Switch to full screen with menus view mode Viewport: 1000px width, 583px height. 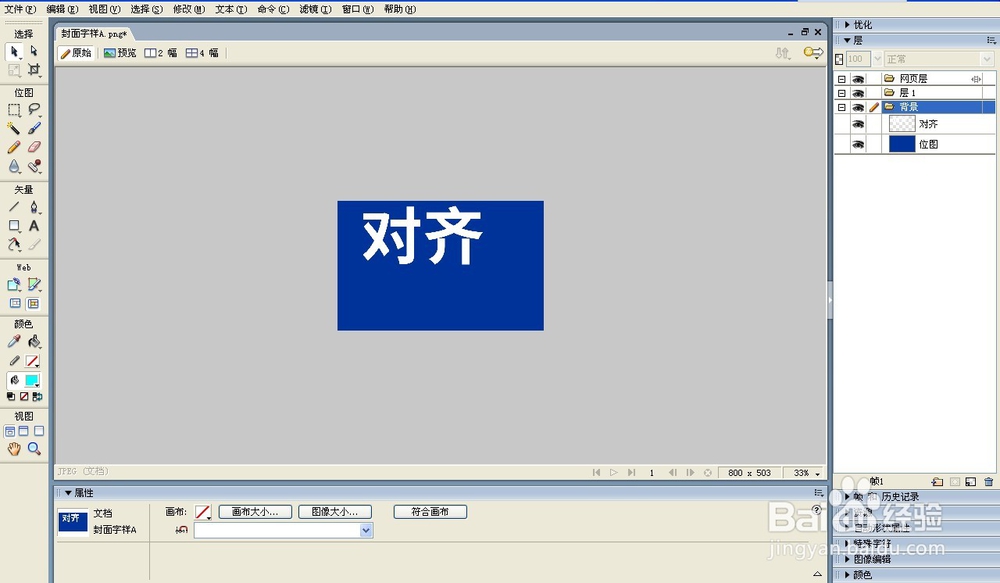click(x=24, y=431)
